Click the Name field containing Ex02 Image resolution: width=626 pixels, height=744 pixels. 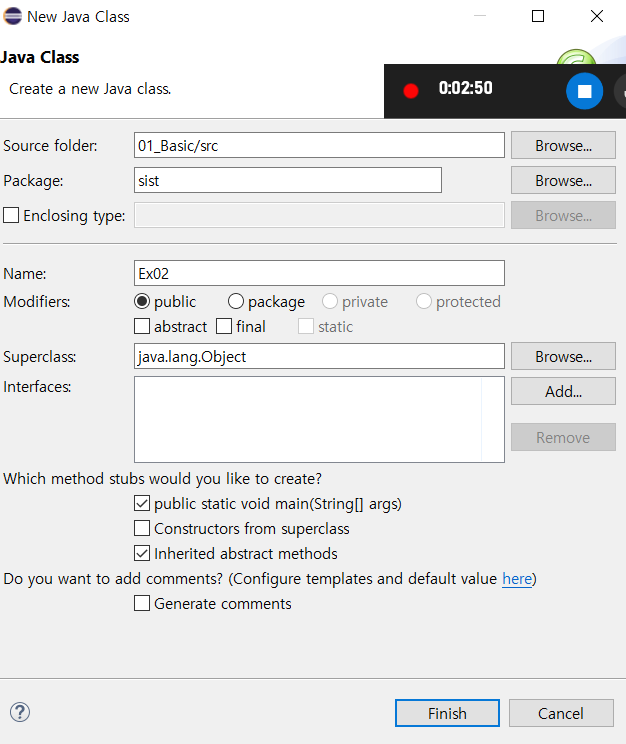point(319,273)
